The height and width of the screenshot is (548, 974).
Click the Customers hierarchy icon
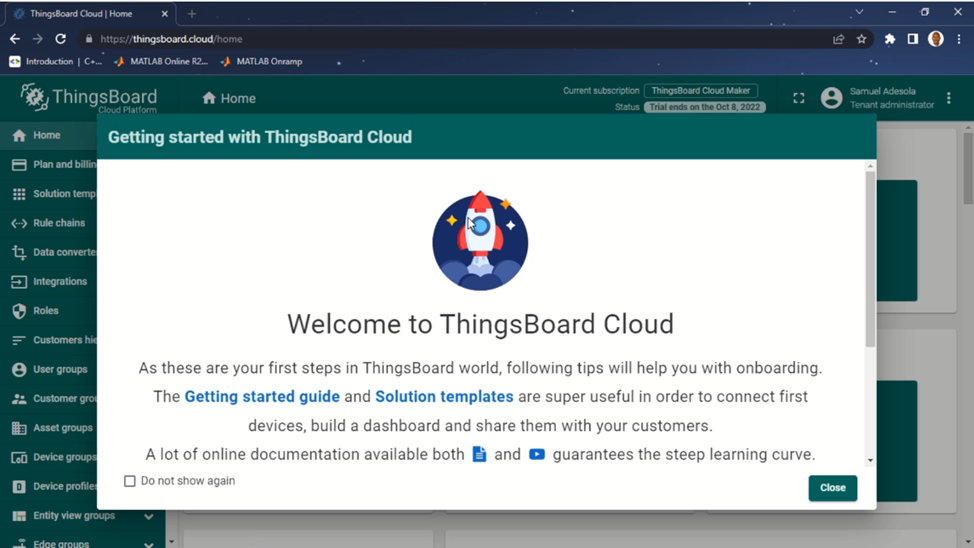point(19,340)
